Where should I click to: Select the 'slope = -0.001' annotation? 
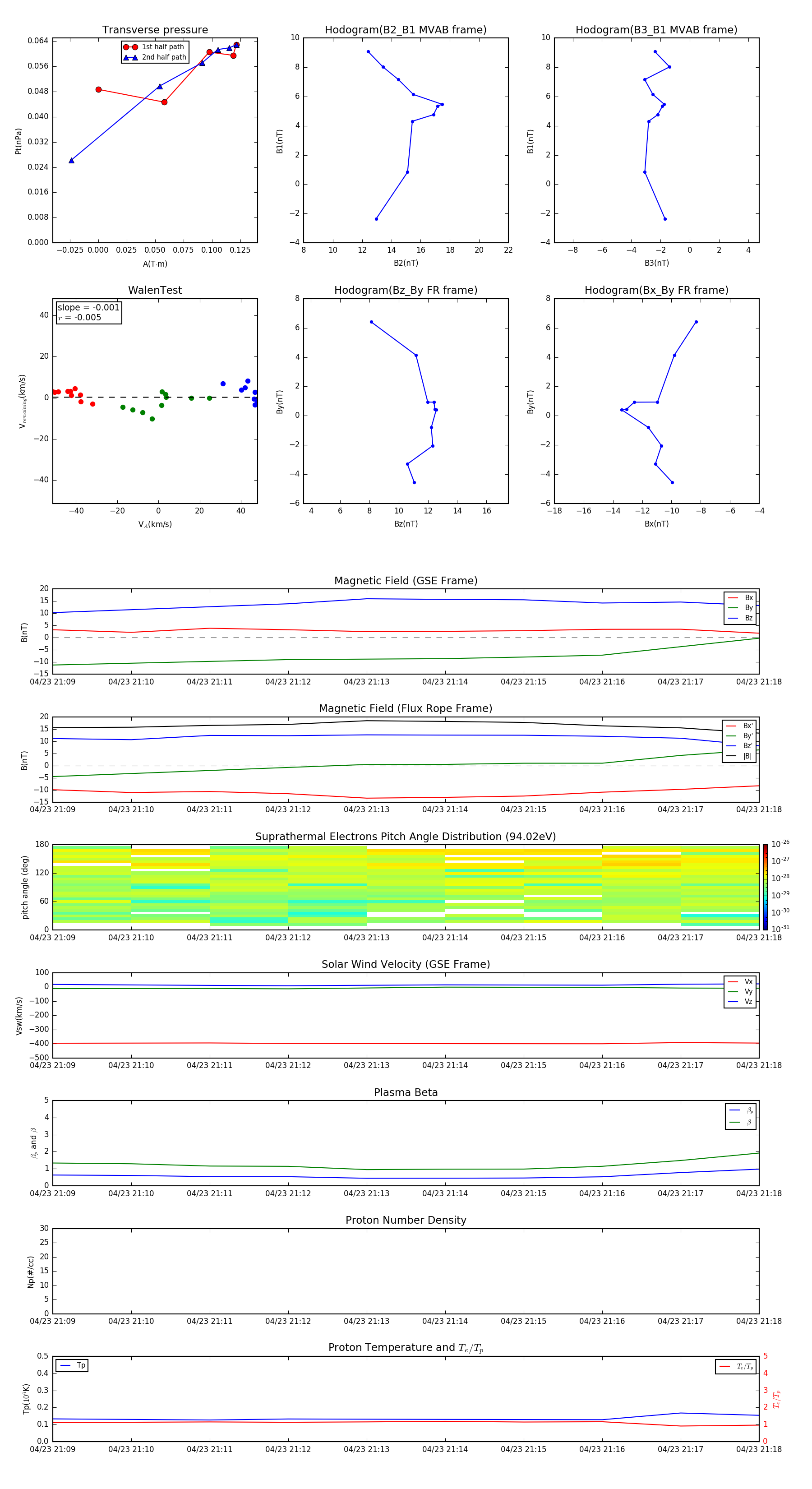click(x=88, y=308)
